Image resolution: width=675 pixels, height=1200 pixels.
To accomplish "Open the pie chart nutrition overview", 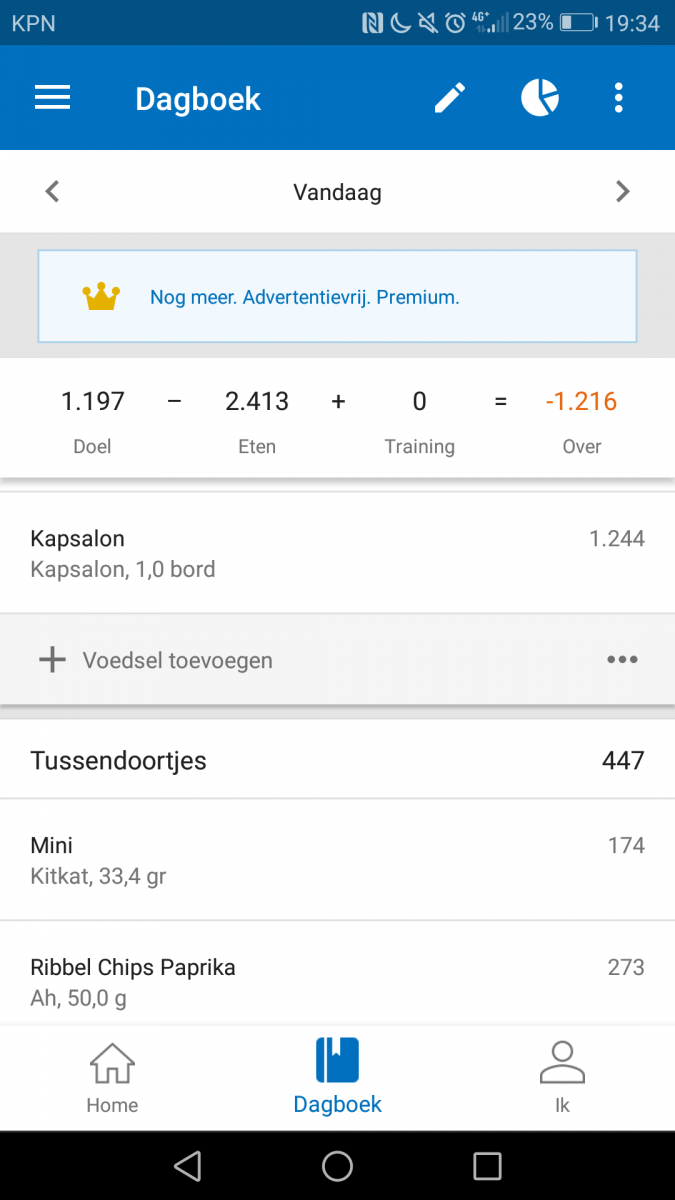I will tap(539, 98).
